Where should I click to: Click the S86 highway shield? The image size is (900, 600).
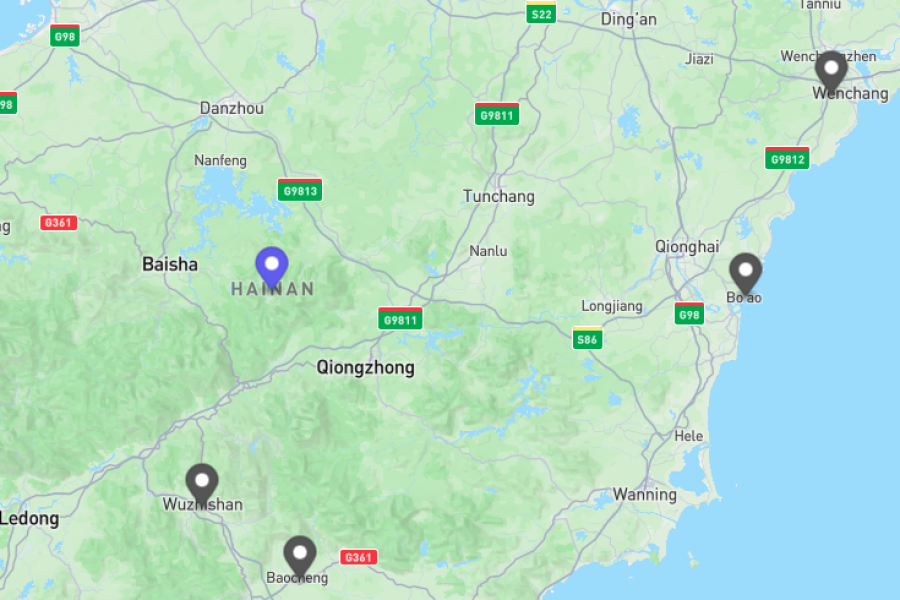coord(587,338)
